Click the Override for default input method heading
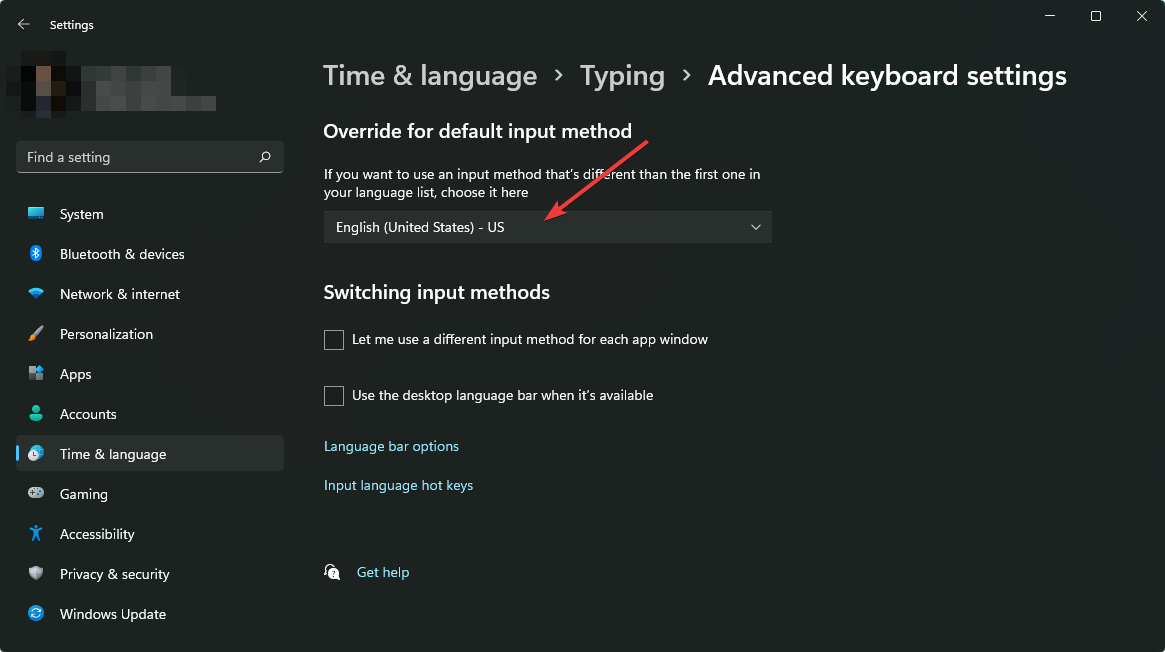This screenshot has height=652, width=1165. click(x=478, y=131)
